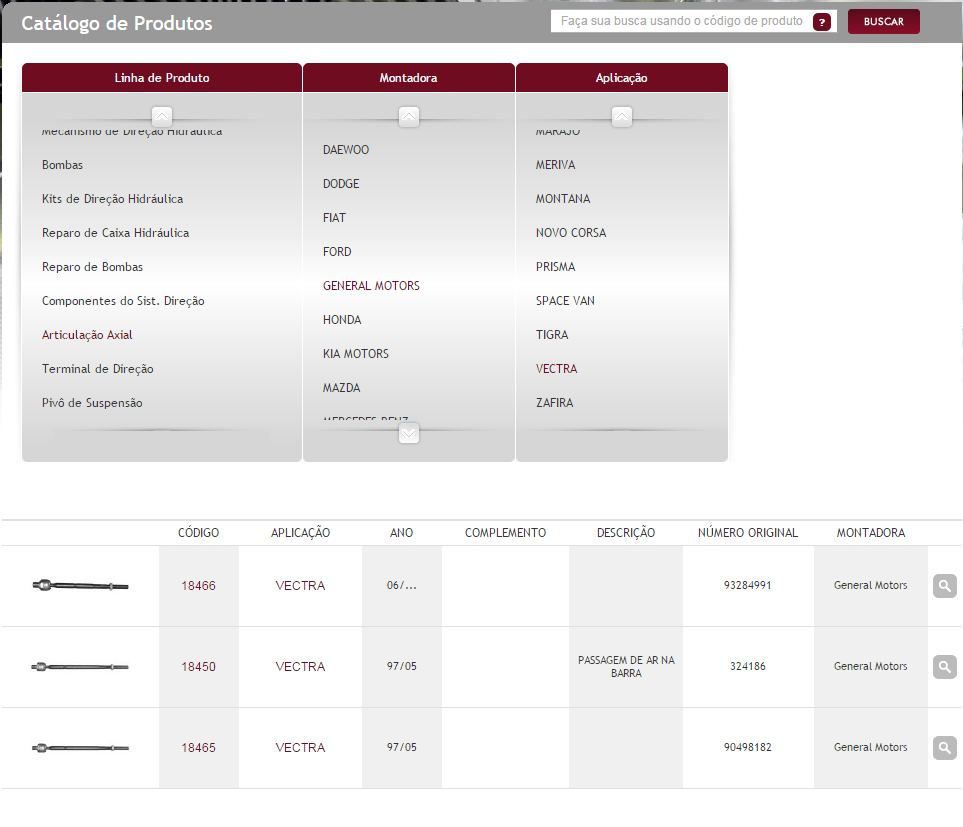
Task: Click the Montadora panel header
Action: 408,78
